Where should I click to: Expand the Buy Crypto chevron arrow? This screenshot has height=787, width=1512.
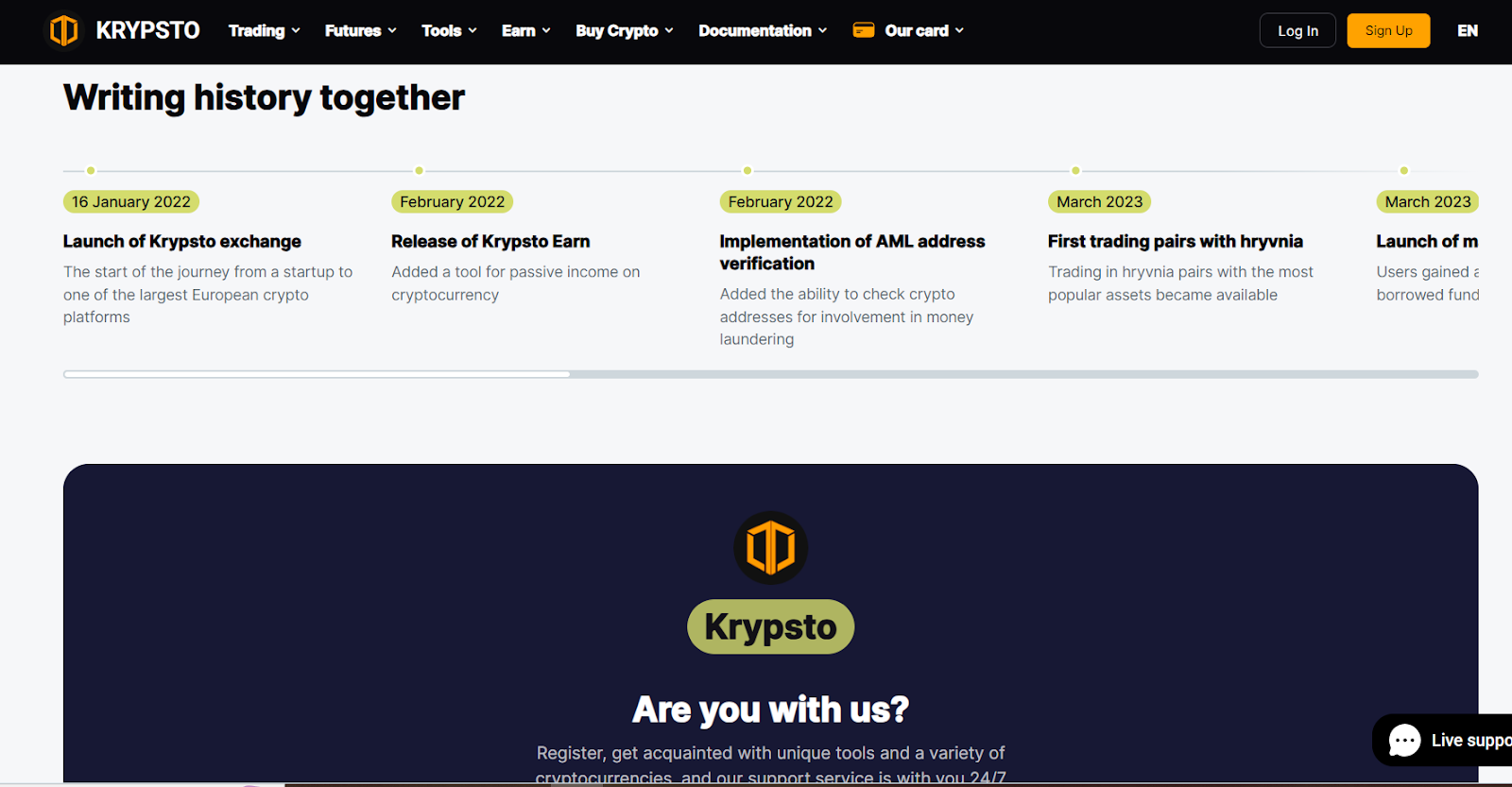(x=669, y=31)
